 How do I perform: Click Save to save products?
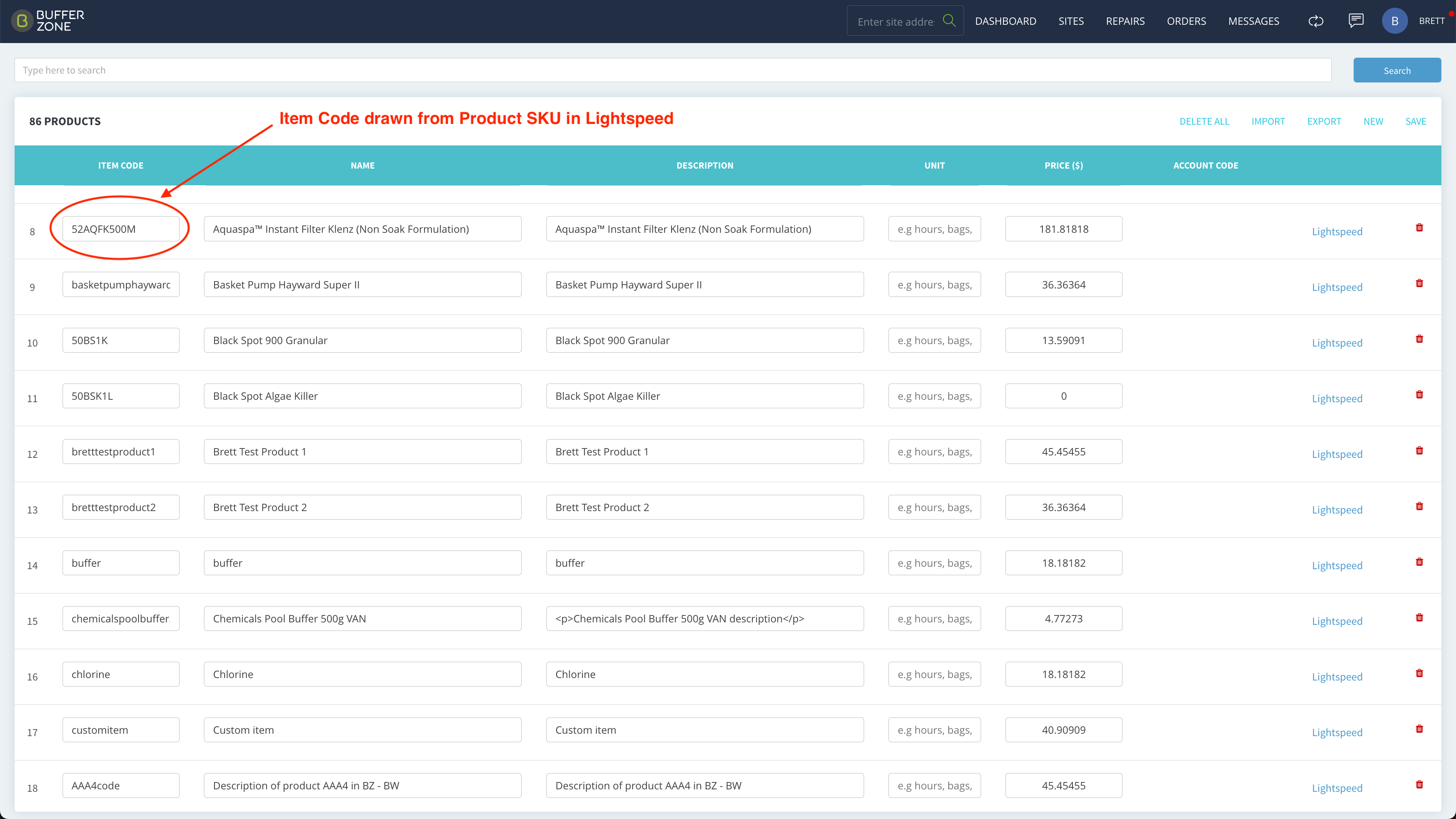1415,121
